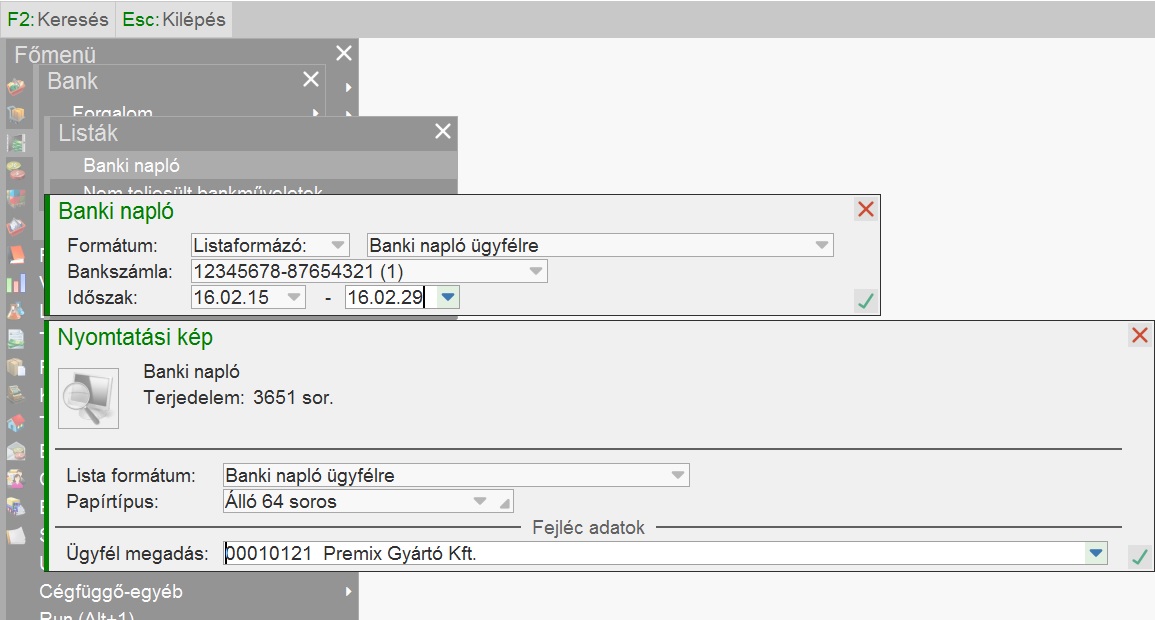Click the print preview magnifier icon

click(88, 398)
